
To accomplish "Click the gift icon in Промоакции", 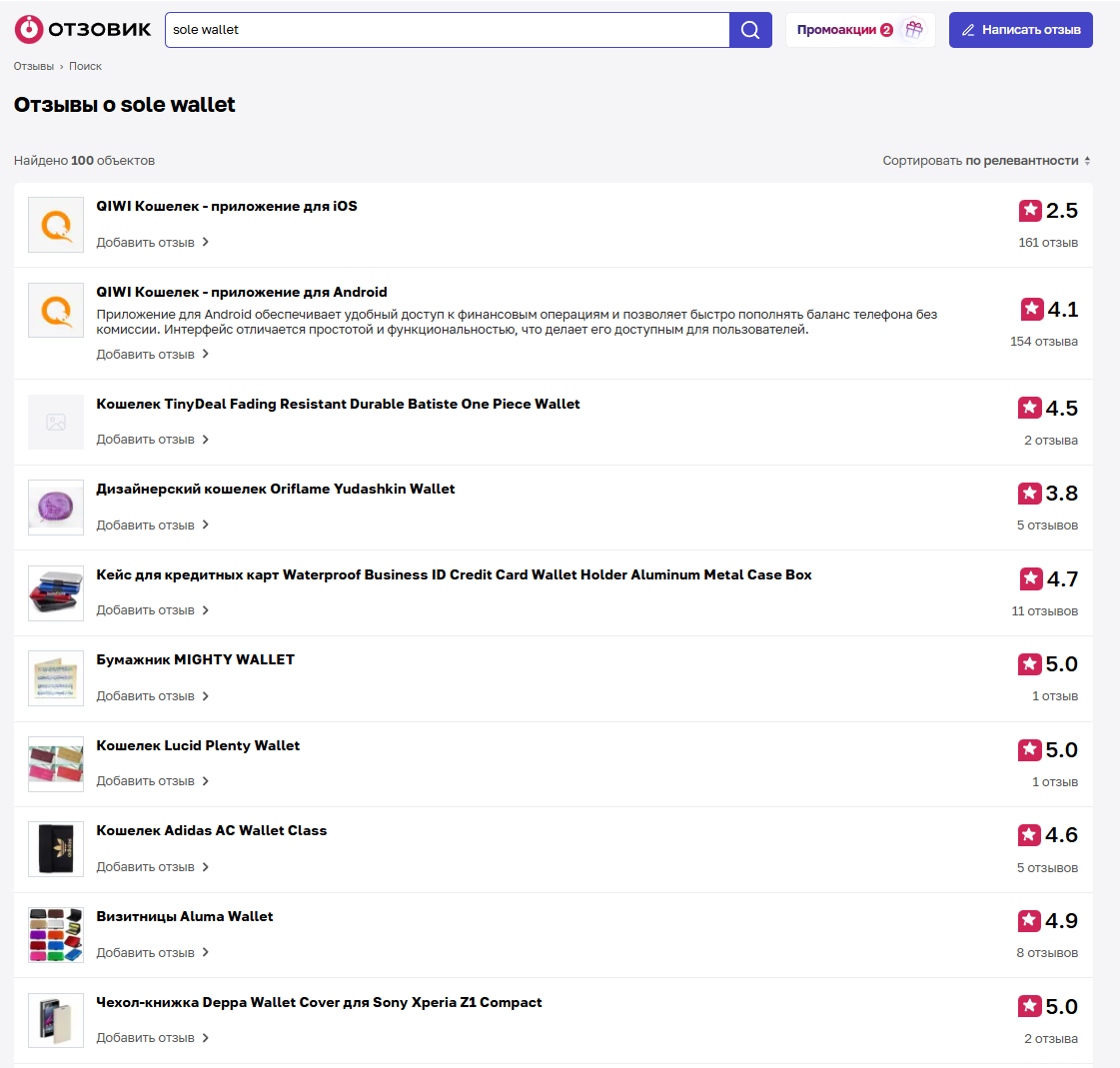I will coord(913,30).
